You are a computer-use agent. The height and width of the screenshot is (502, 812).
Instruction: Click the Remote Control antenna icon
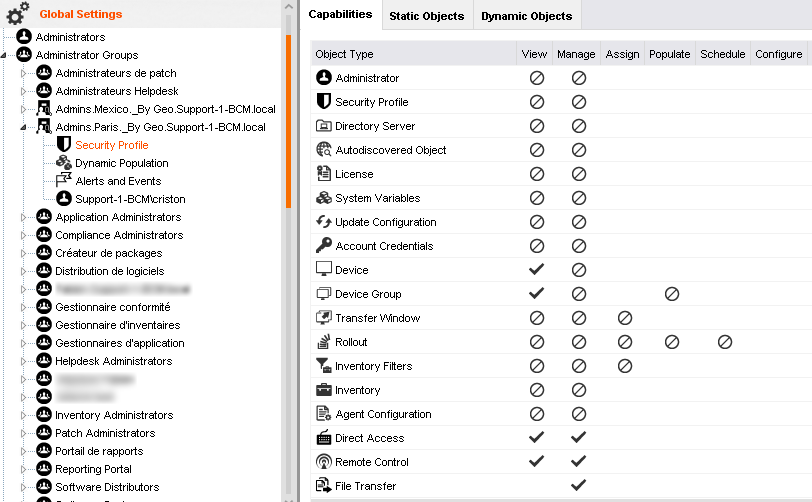point(324,462)
